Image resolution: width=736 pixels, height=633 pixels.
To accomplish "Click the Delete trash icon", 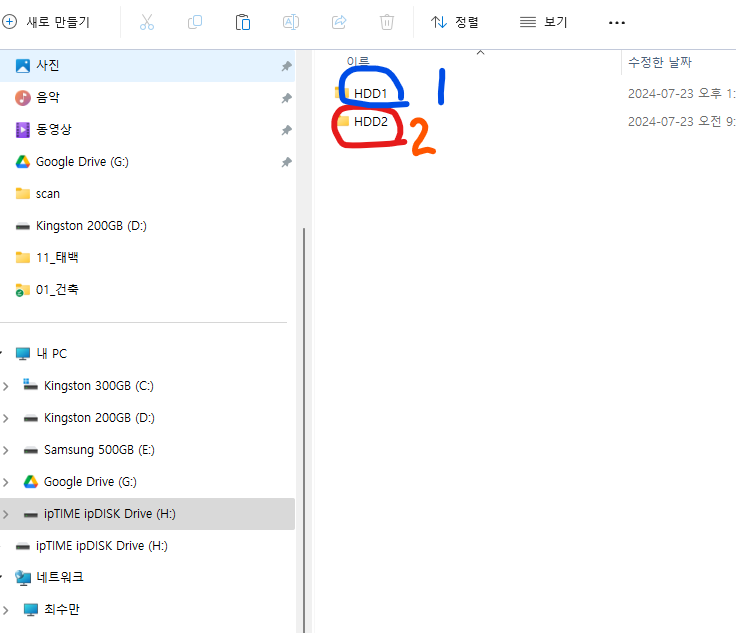I will 387,22.
